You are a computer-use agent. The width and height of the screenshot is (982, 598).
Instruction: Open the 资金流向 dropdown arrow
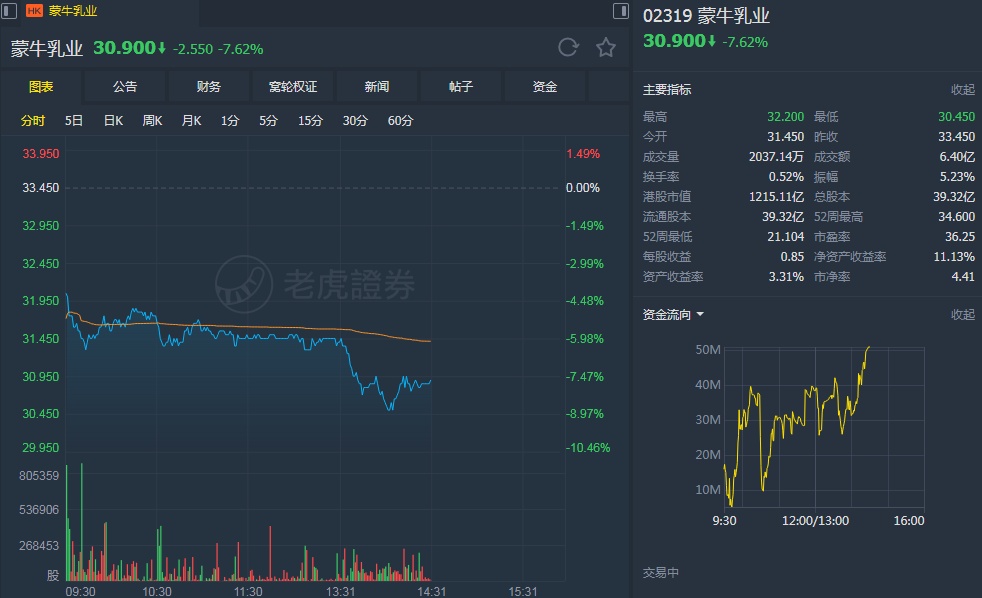pos(700,315)
